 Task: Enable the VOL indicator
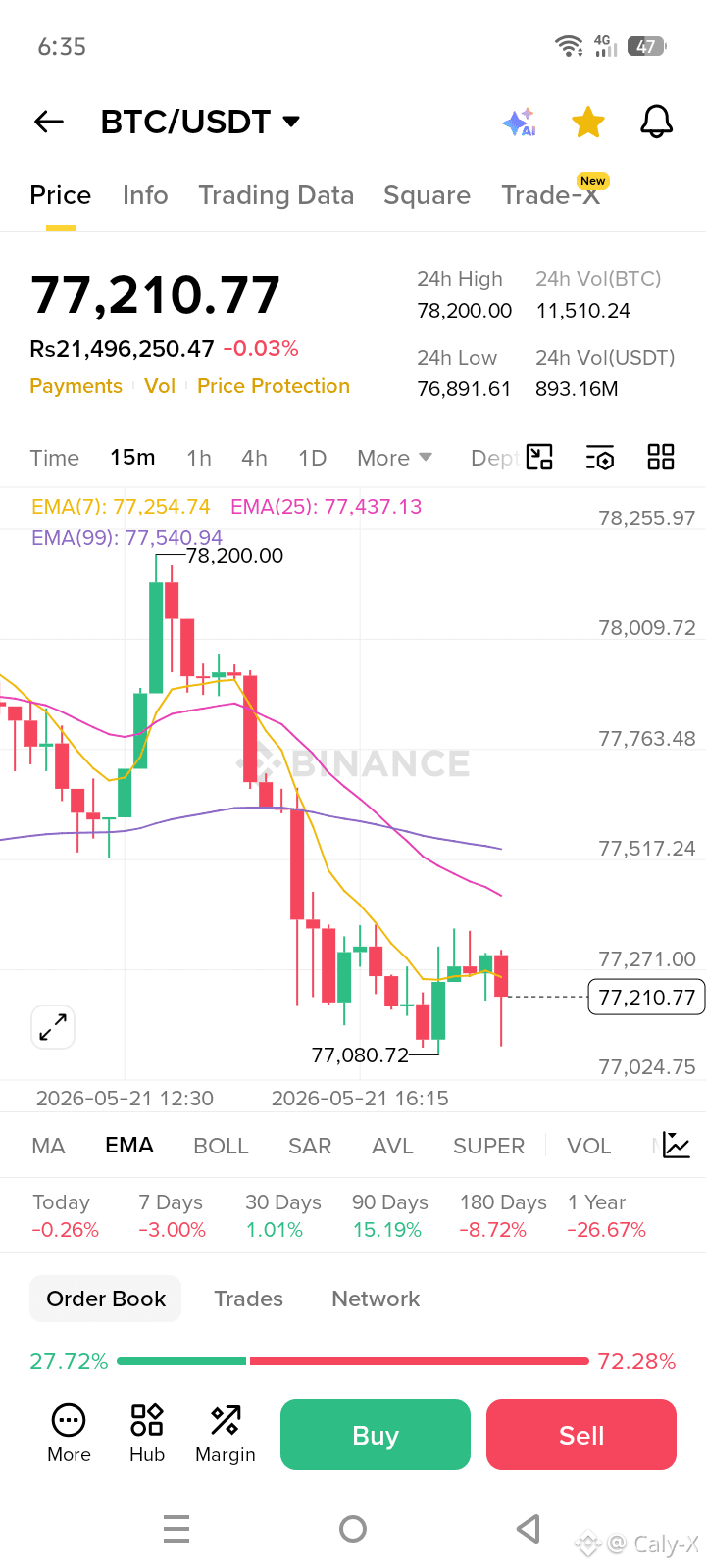588,1146
